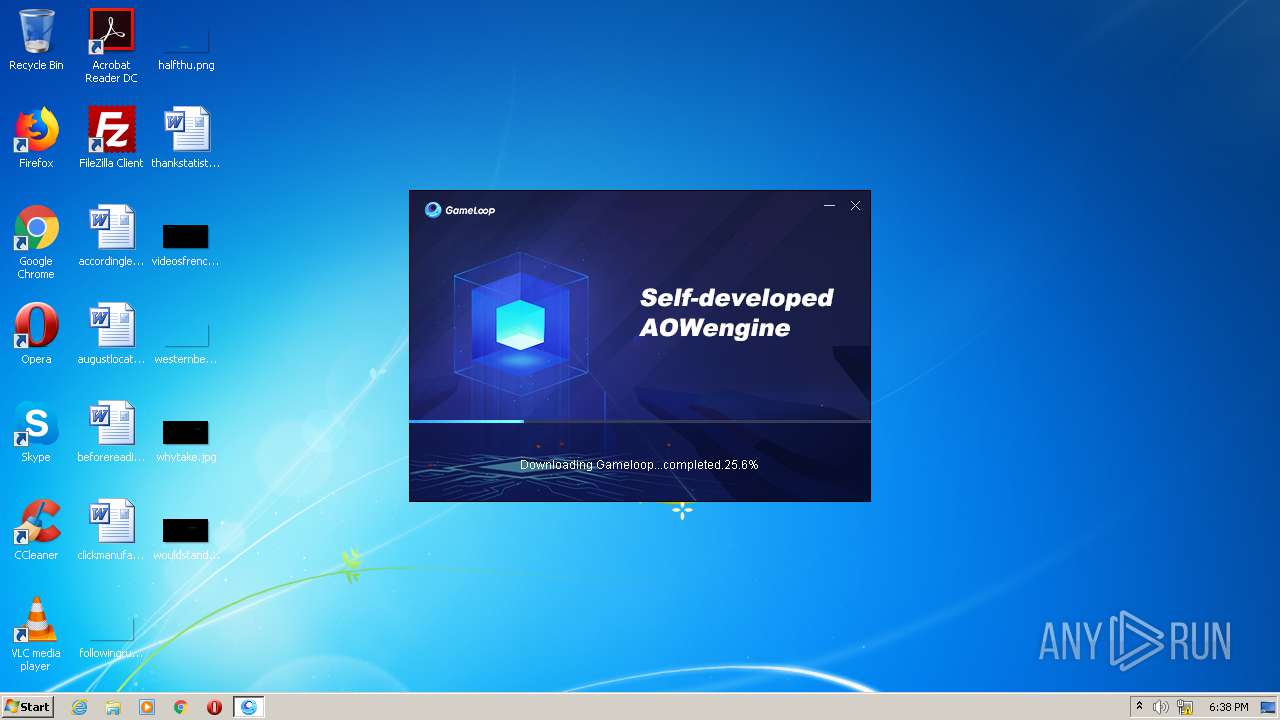Viewport: 1280px width, 720px height.
Task: Click the Gameloop download progress bar
Action: (x=640, y=421)
